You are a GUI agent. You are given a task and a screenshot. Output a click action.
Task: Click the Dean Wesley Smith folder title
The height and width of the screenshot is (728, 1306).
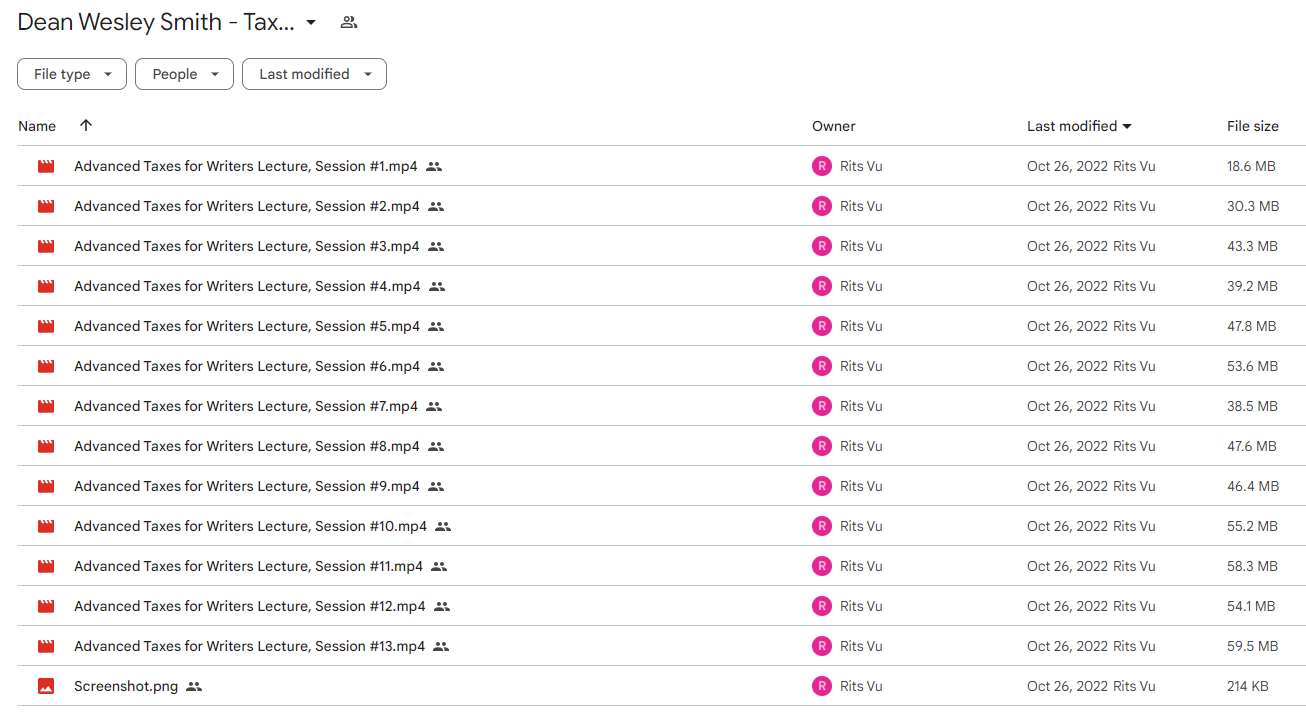point(156,22)
